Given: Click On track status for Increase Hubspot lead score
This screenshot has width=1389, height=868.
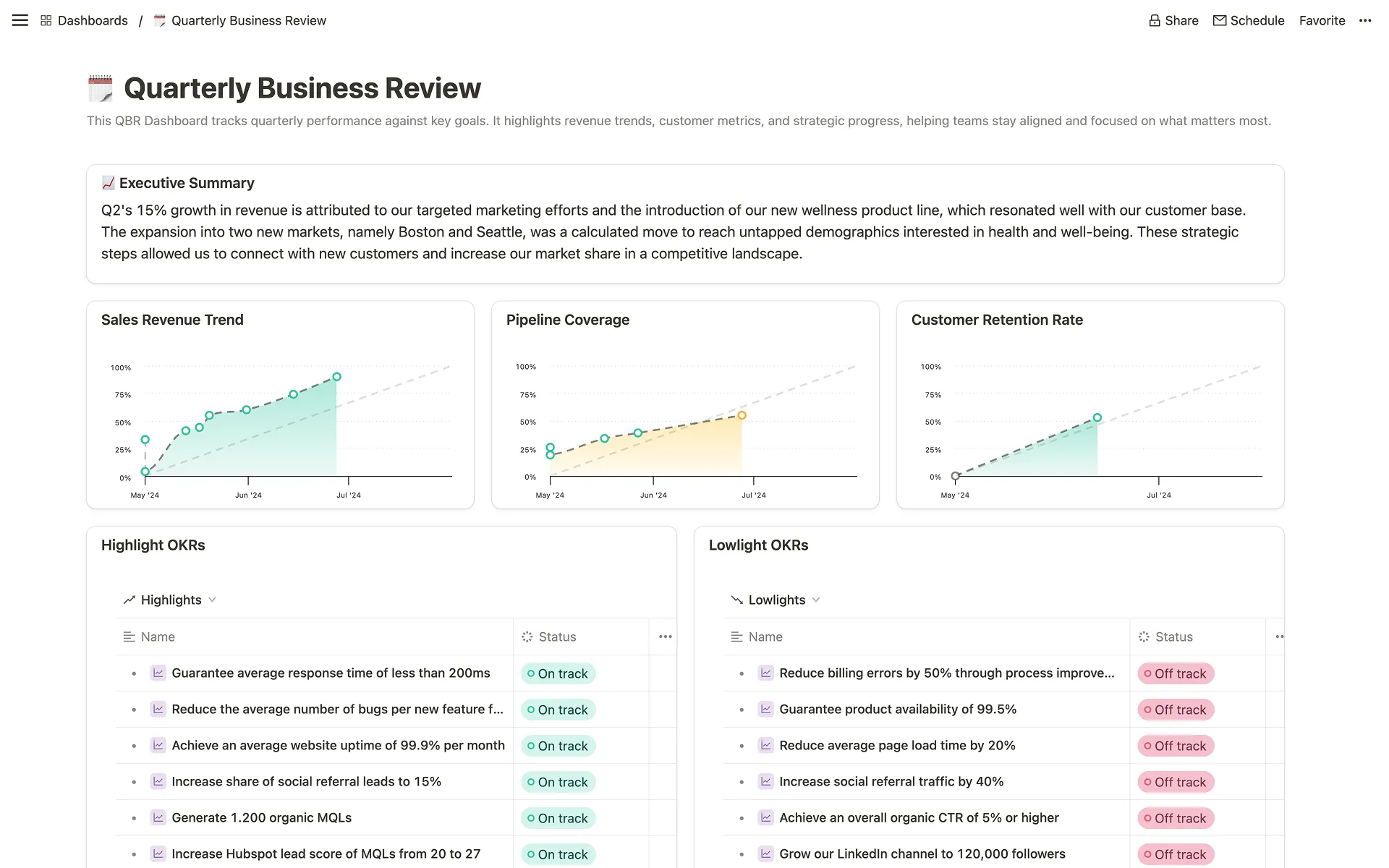Looking at the screenshot, I should (x=558, y=854).
